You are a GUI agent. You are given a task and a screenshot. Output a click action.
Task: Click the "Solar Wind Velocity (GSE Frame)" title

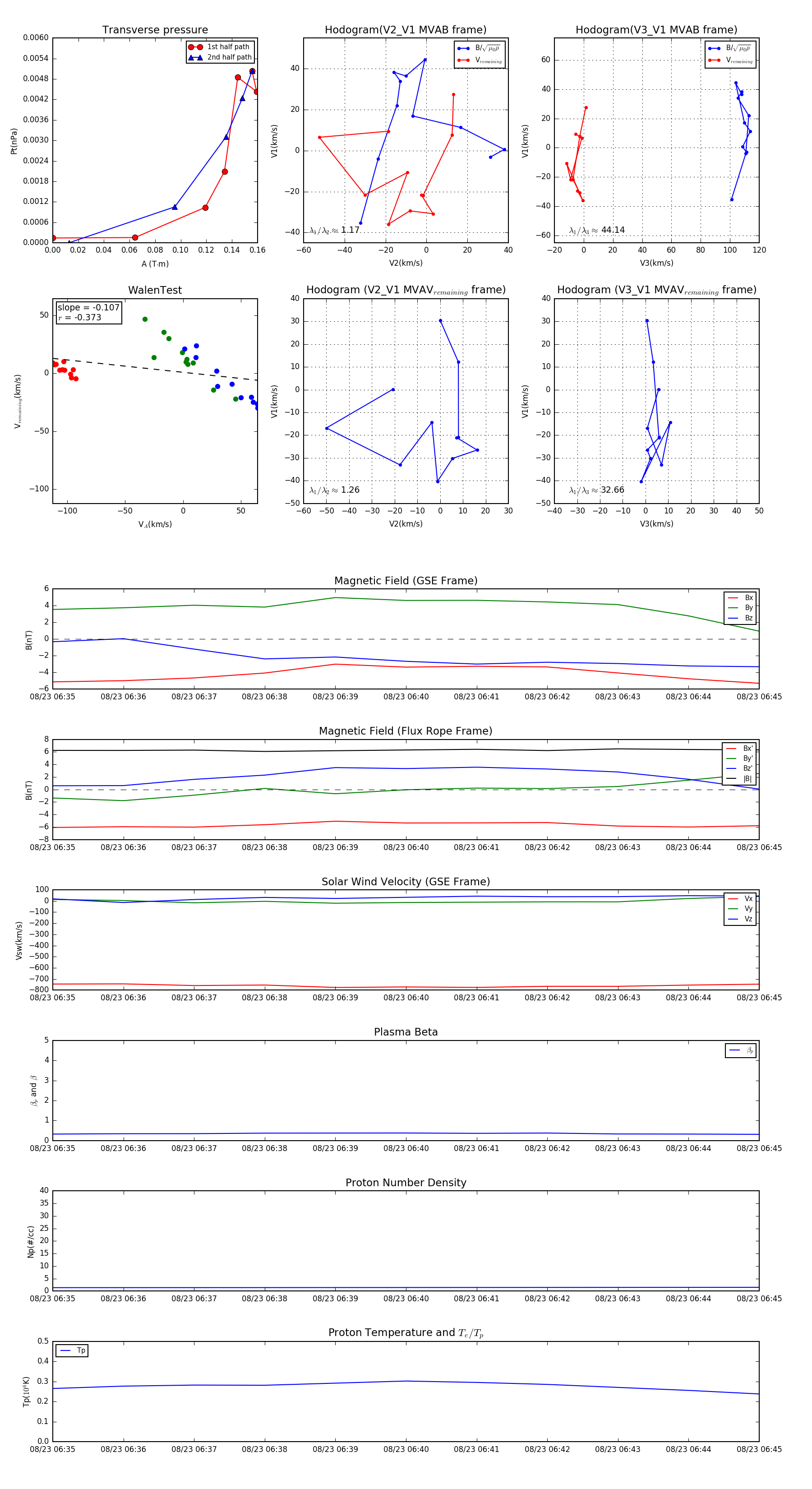(406, 882)
